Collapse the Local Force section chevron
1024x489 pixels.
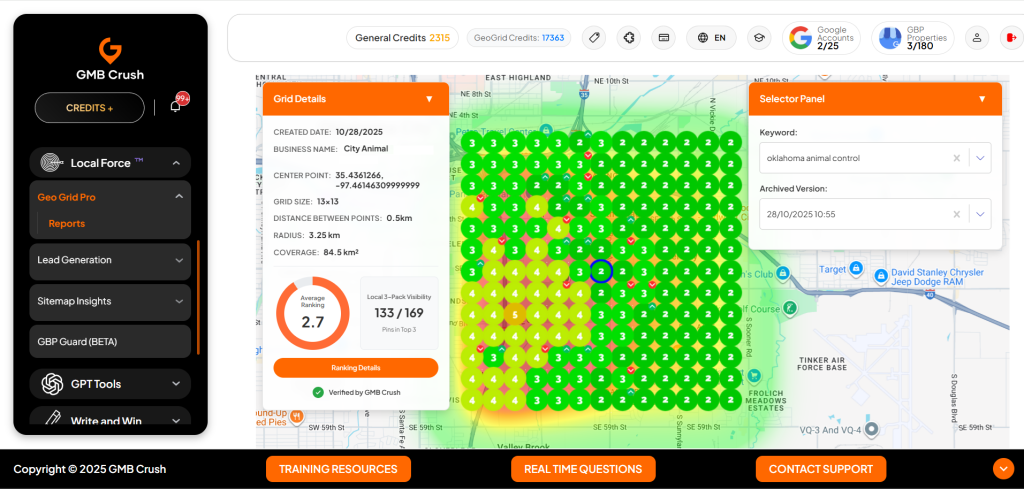pos(176,163)
